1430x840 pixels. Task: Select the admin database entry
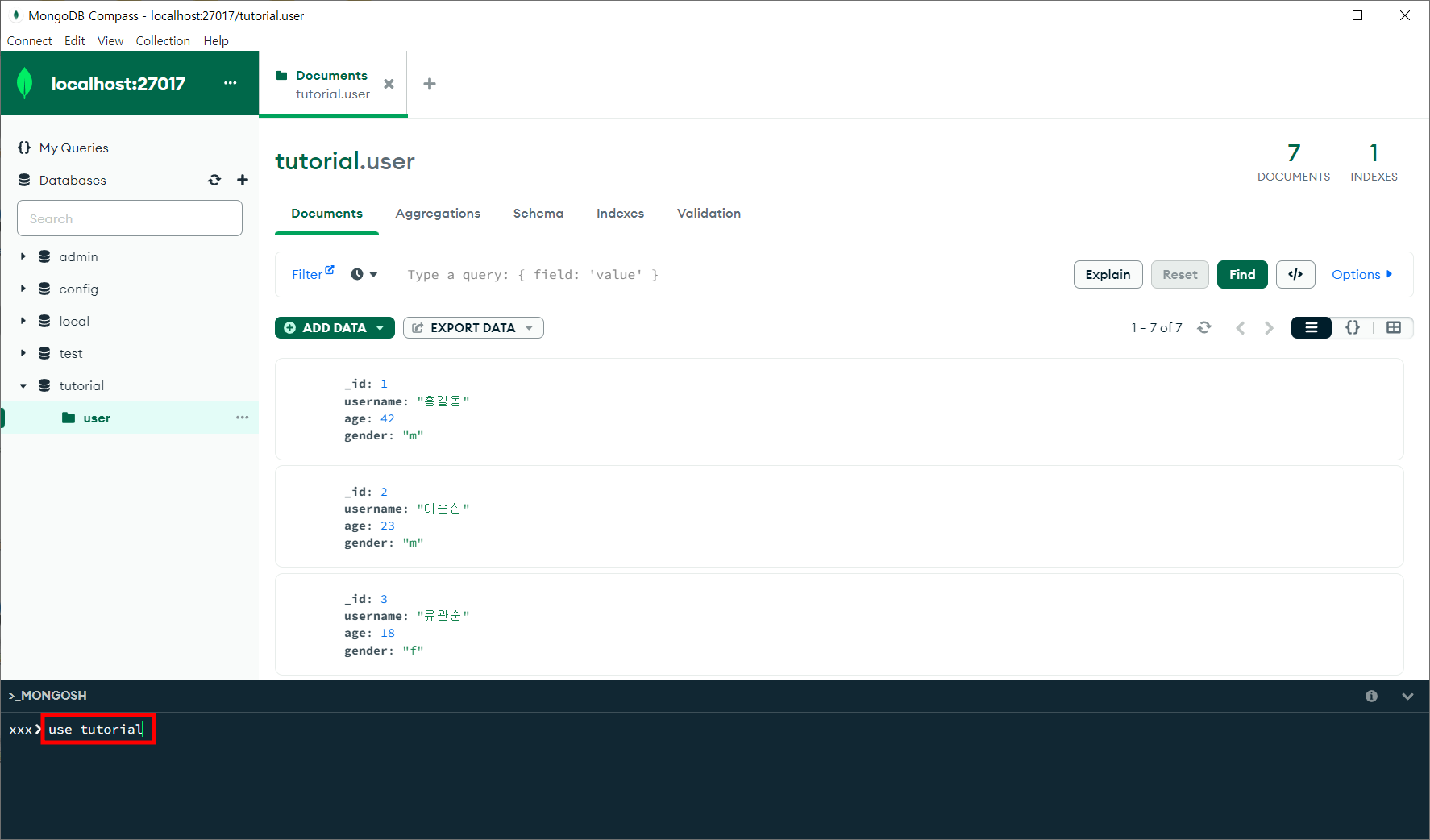78,256
